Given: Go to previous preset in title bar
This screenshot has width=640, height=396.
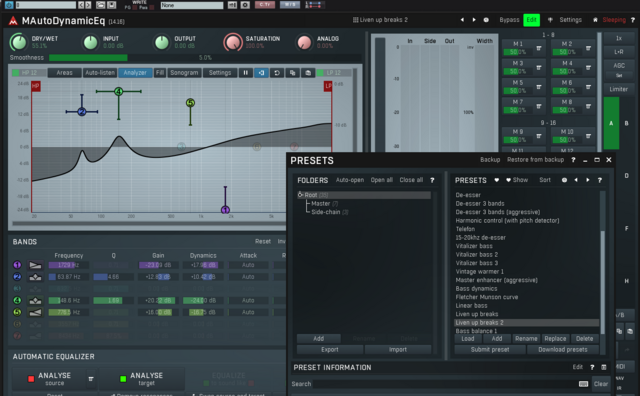Looking at the screenshot, I should [x=462, y=20].
